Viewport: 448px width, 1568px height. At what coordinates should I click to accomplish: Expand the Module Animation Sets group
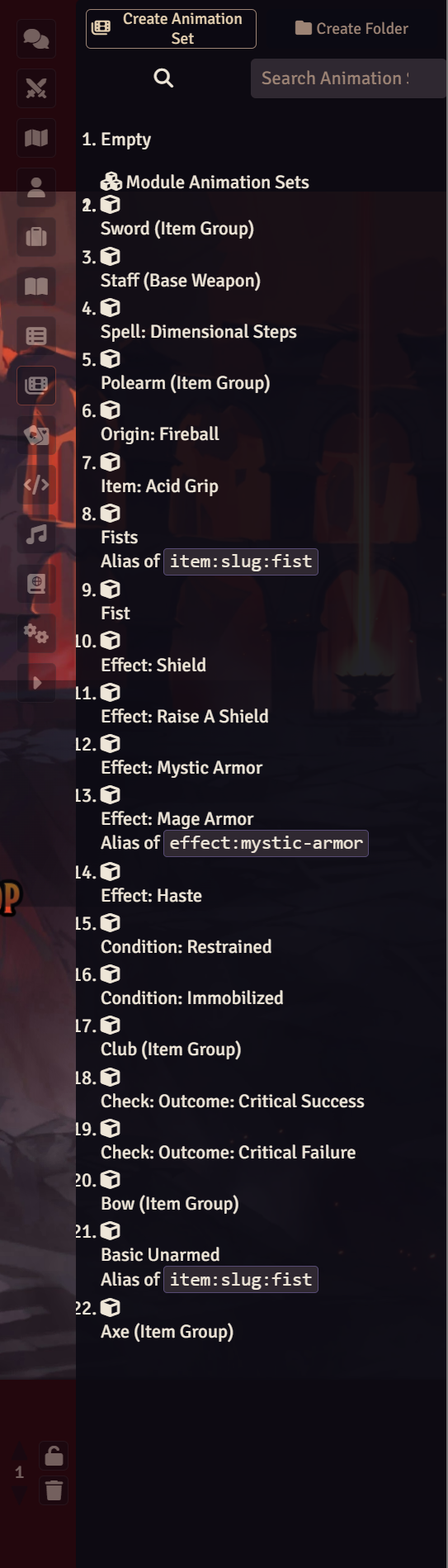pos(205,182)
